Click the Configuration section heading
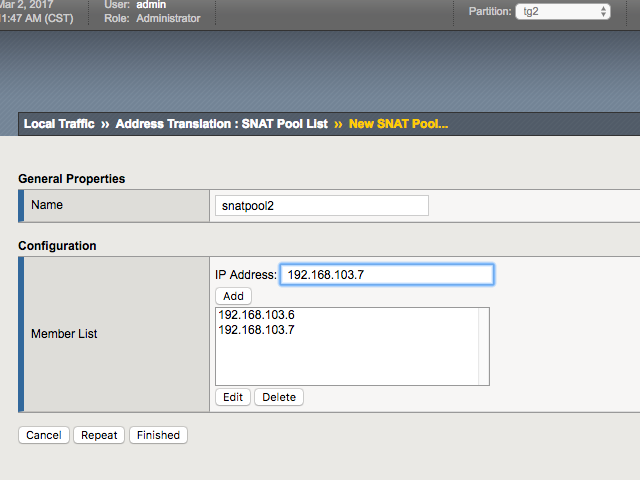Viewport: 640px width, 480px height. click(x=57, y=245)
